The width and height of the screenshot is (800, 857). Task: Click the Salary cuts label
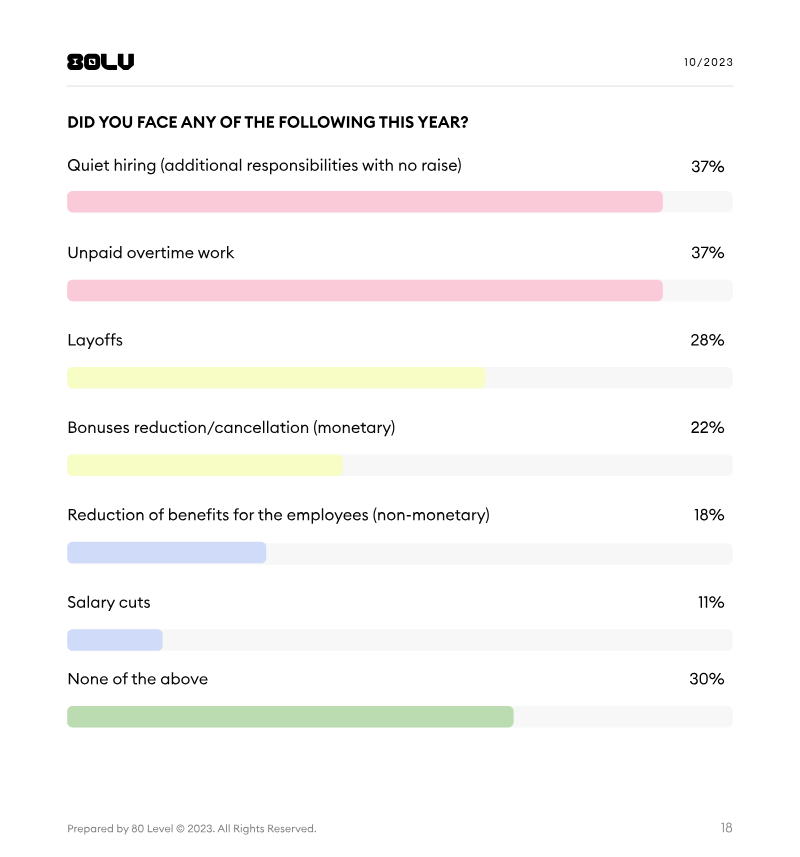[109, 603]
